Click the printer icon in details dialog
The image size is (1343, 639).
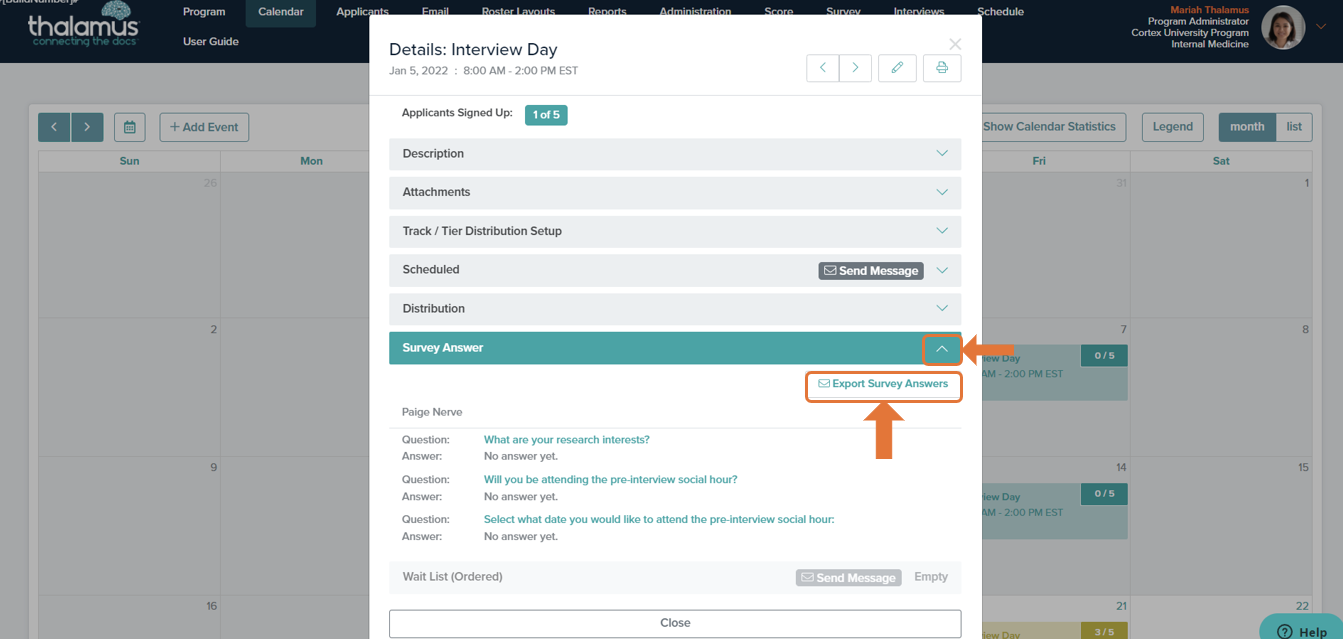tap(942, 68)
